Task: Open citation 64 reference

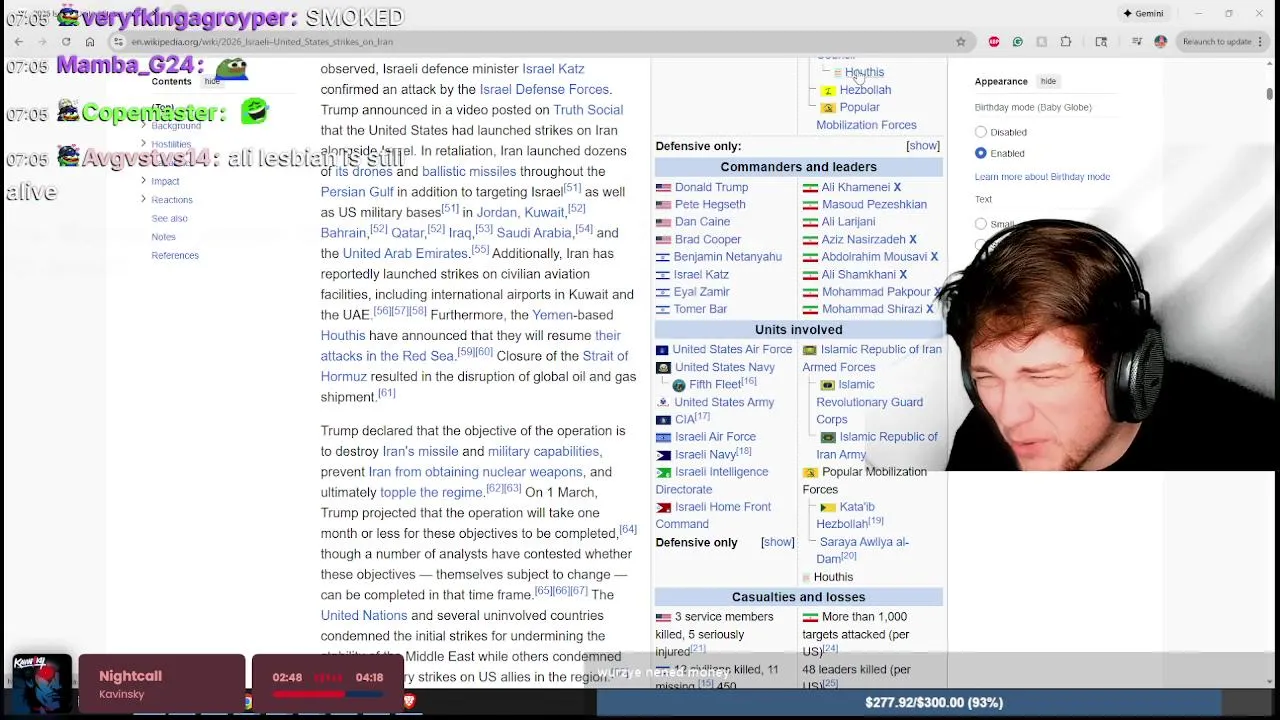Action: point(627,528)
